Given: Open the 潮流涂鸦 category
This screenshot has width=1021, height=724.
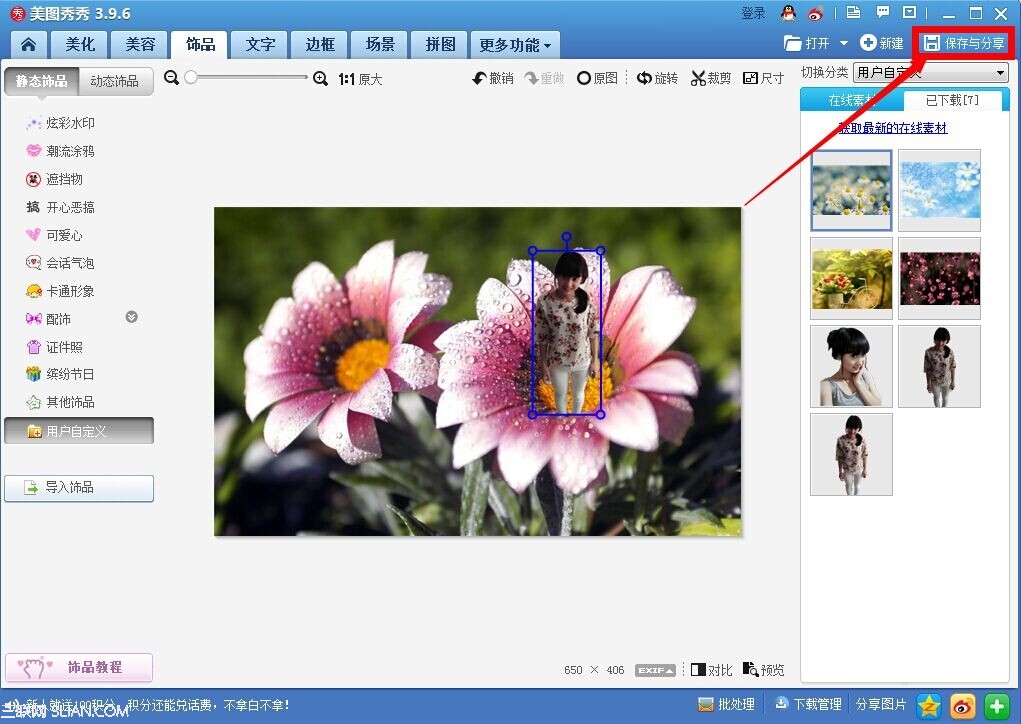Looking at the screenshot, I should pos(61,151).
